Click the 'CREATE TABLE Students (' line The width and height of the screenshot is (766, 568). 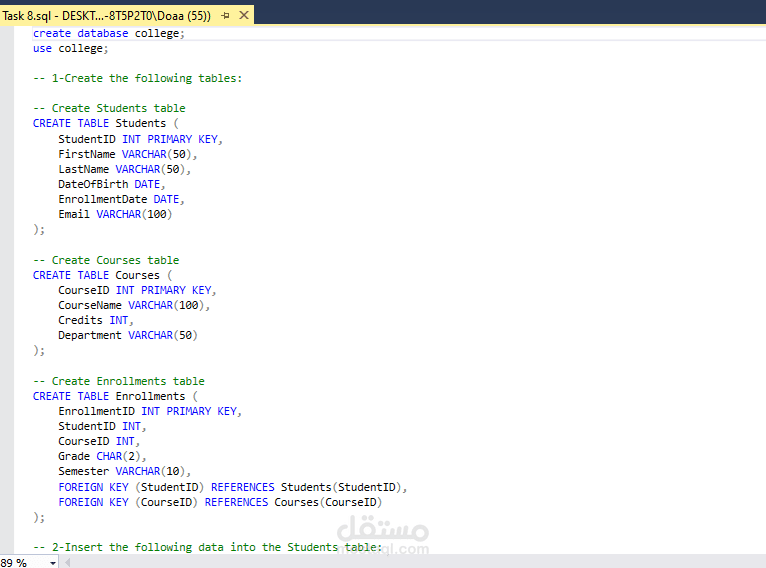click(106, 123)
